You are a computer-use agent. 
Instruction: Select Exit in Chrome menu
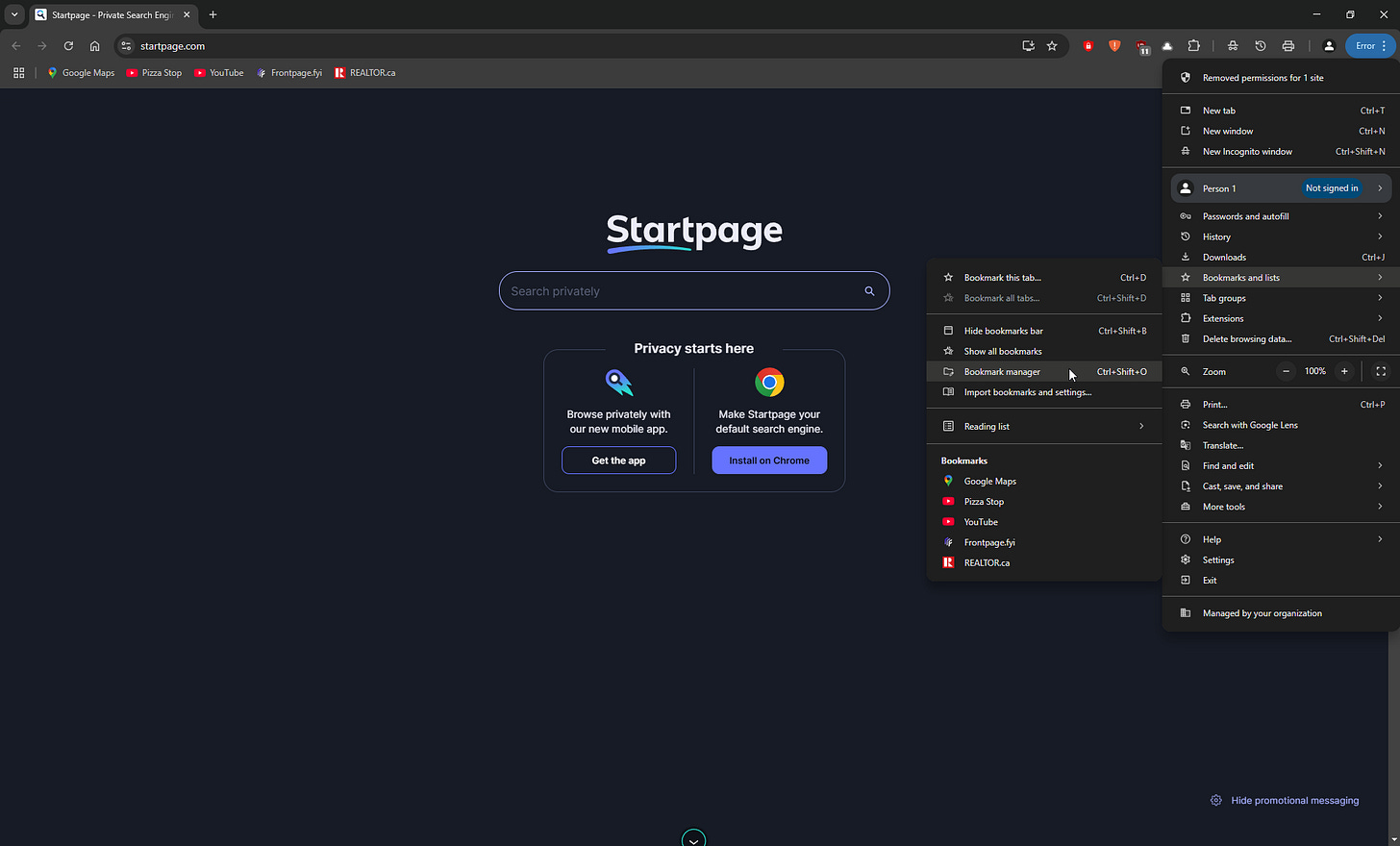[1282, 580]
